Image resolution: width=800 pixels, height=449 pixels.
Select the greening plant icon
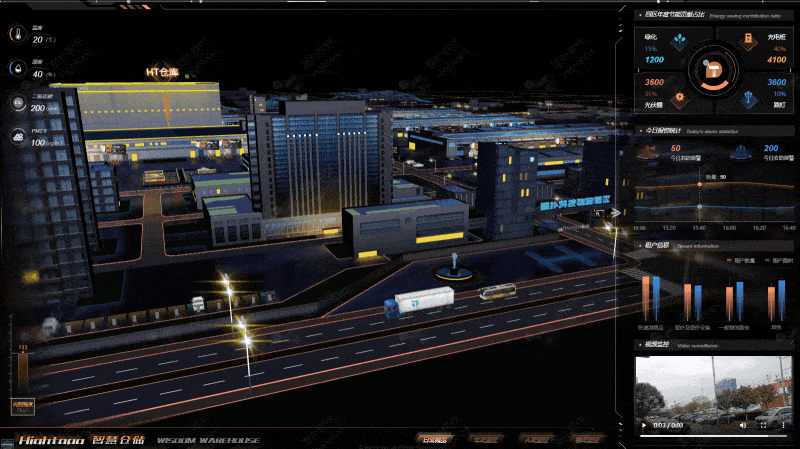pos(679,43)
